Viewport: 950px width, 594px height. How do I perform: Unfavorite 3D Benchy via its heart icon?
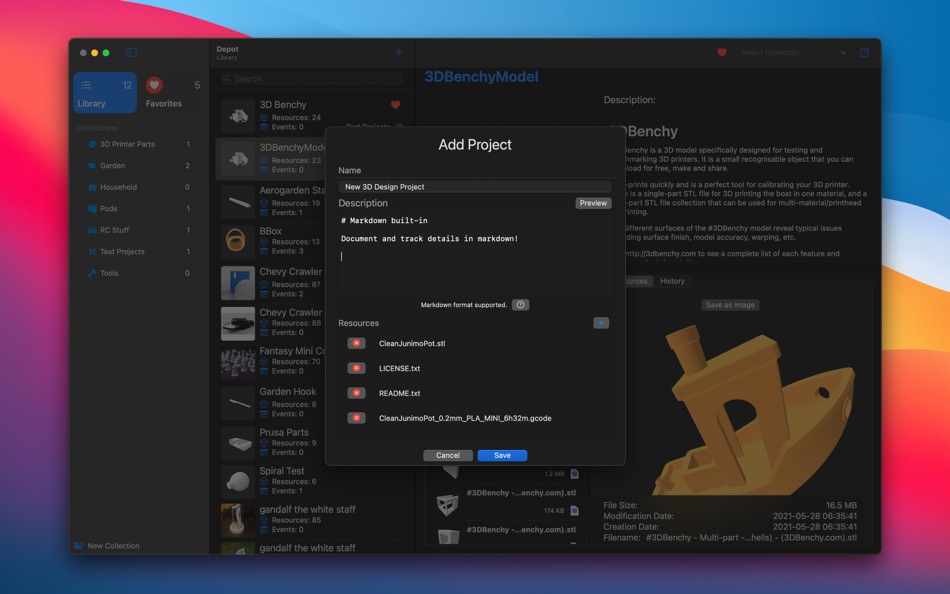(395, 105)
